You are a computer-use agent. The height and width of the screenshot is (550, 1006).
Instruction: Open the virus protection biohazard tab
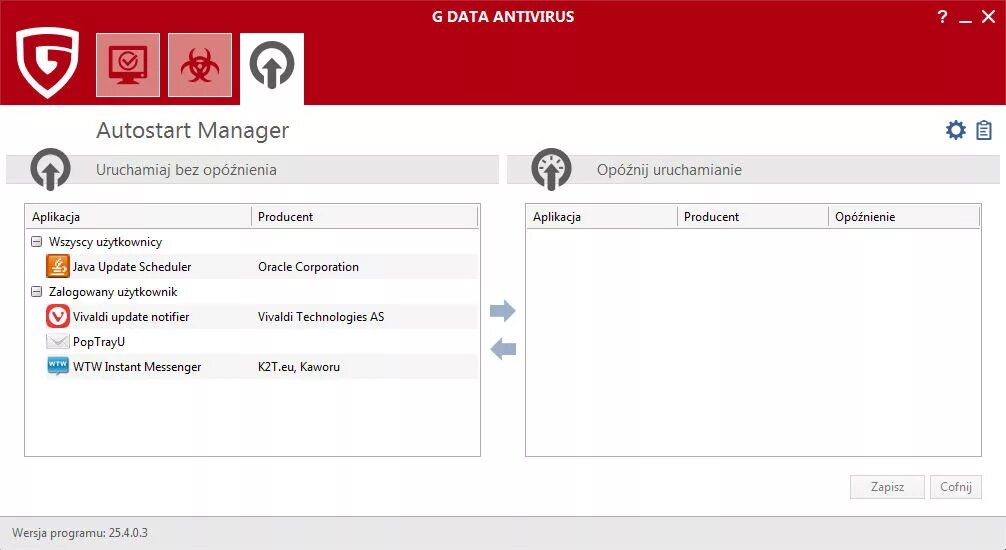click(x=200, y=65)
